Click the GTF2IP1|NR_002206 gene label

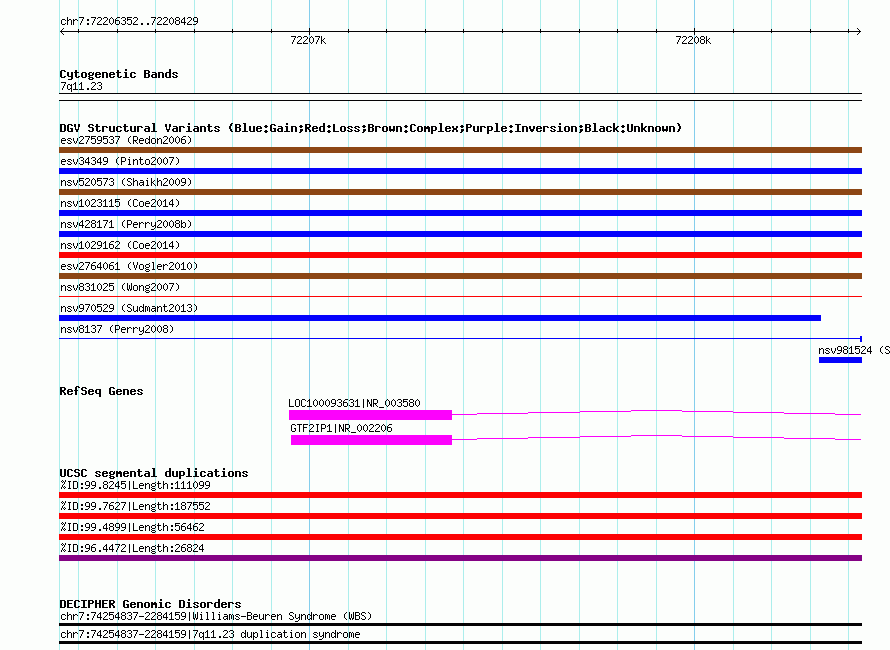[341, 428]
